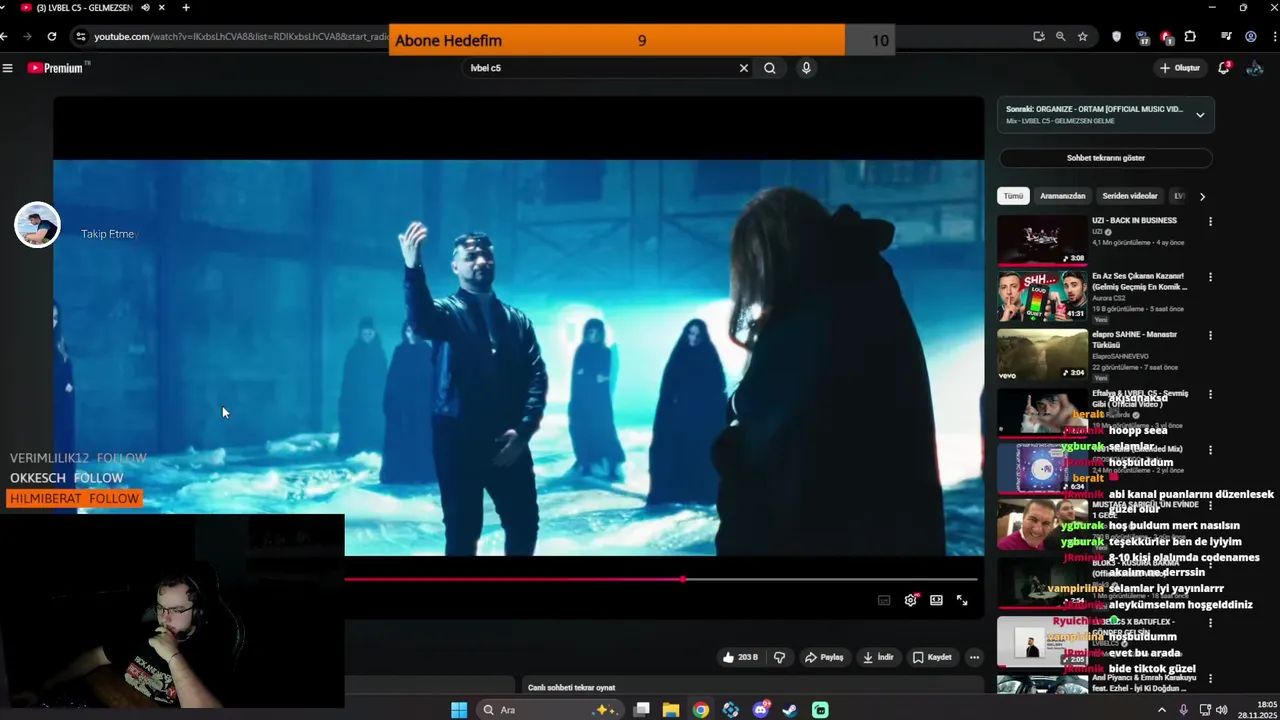The width and height of the screenshot is (1280, 720).
Task: Open options for Eftalya & LVBEL C5 video
Action: [1210, 394]
